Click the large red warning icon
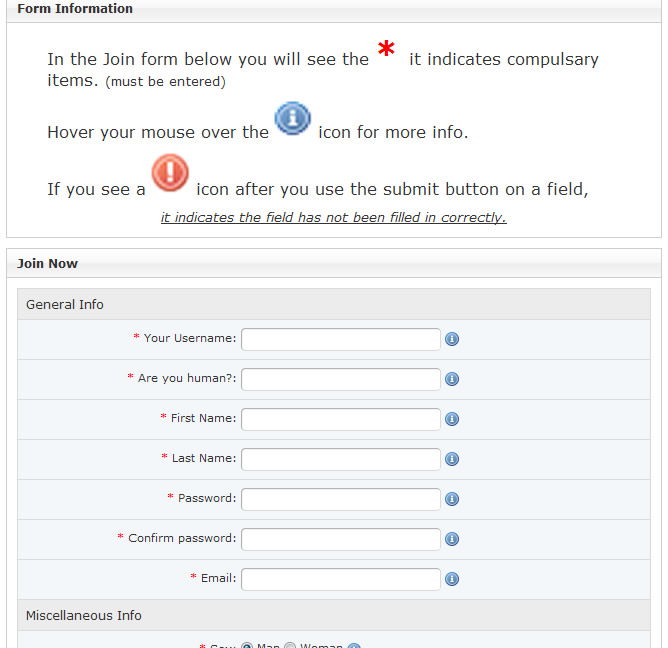Screen dimensions: 668x648 [171, 173]
